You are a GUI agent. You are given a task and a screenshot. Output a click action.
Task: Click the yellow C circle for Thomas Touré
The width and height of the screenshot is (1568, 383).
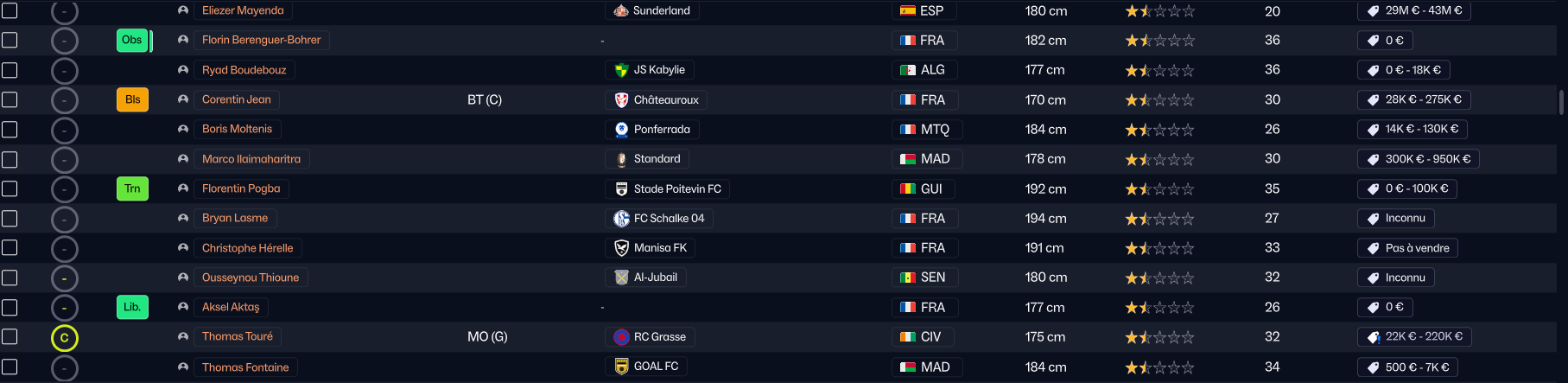tap(65, 338)
